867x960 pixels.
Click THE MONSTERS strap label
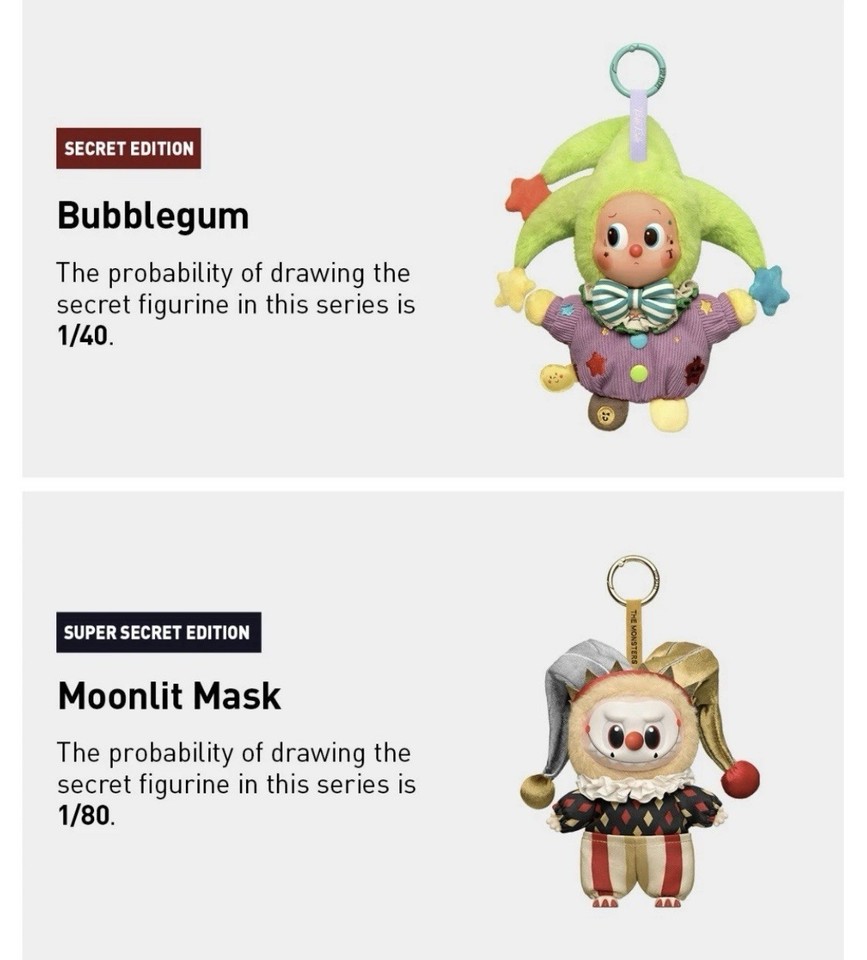pyautogui.click(x=634, y=637)
